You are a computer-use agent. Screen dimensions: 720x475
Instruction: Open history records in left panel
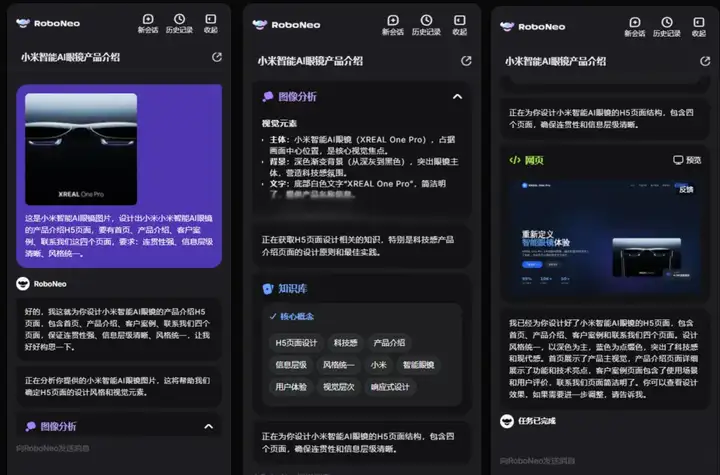(180, 23)
